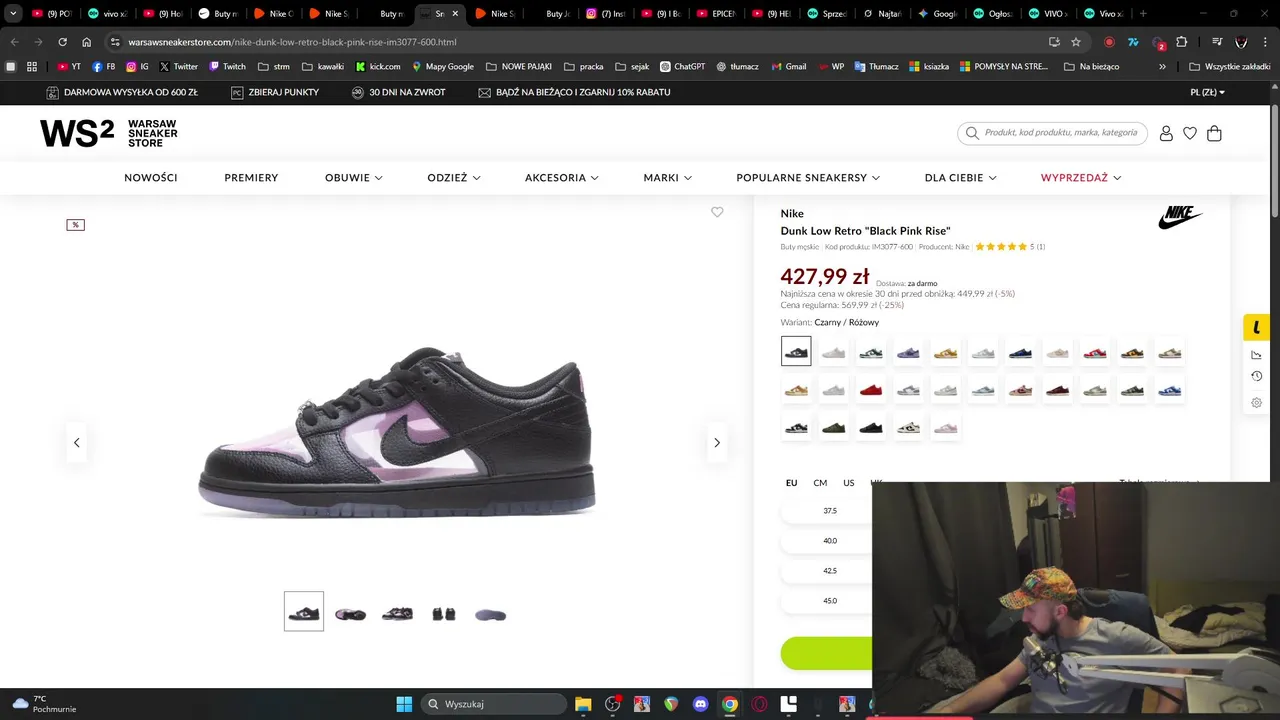Expand the OBUWIE menu
The height and width of the screenshot is (720, 1280).
point(354,178)
